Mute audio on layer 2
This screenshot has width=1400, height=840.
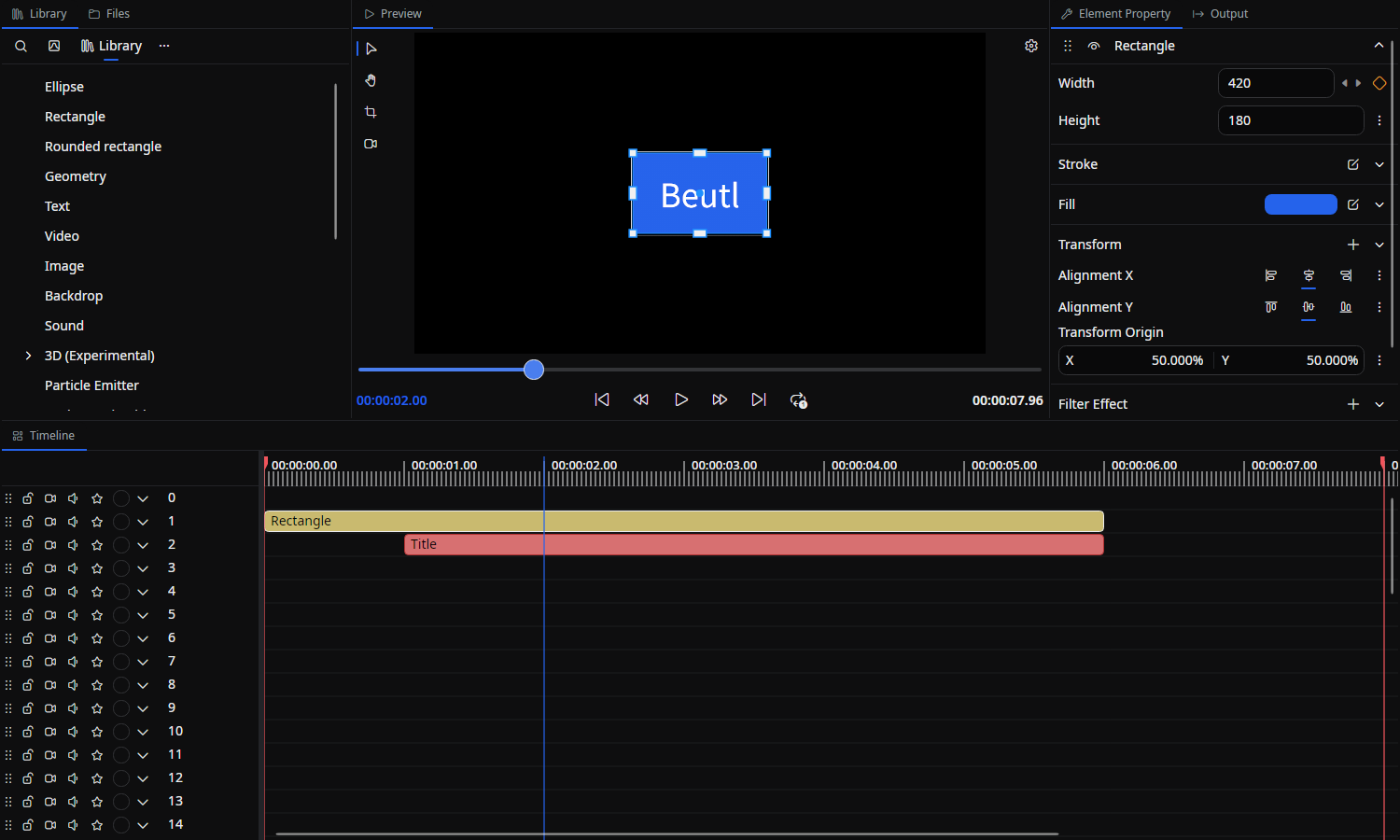(x=73, y=545)
